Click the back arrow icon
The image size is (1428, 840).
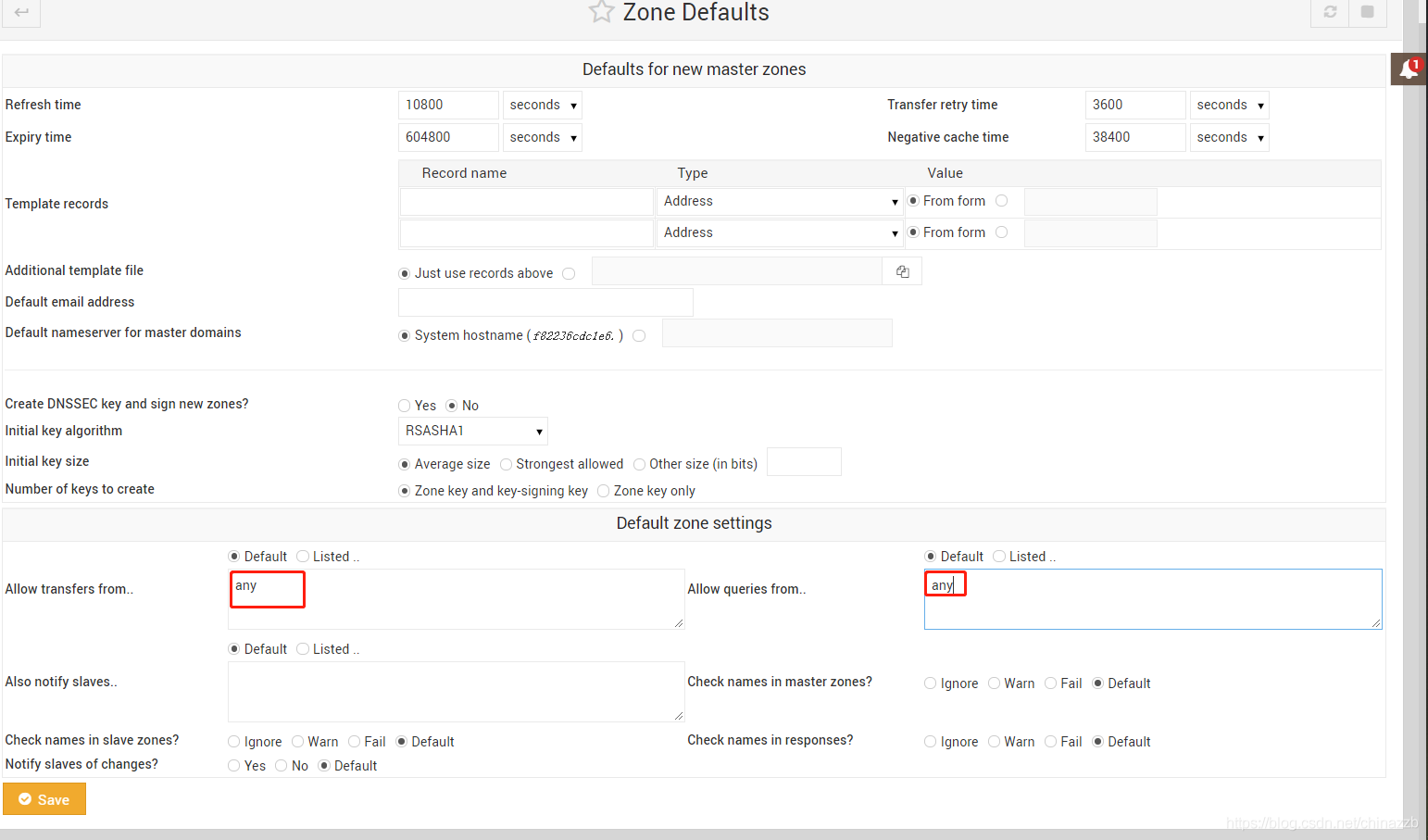tap(21, 12)
